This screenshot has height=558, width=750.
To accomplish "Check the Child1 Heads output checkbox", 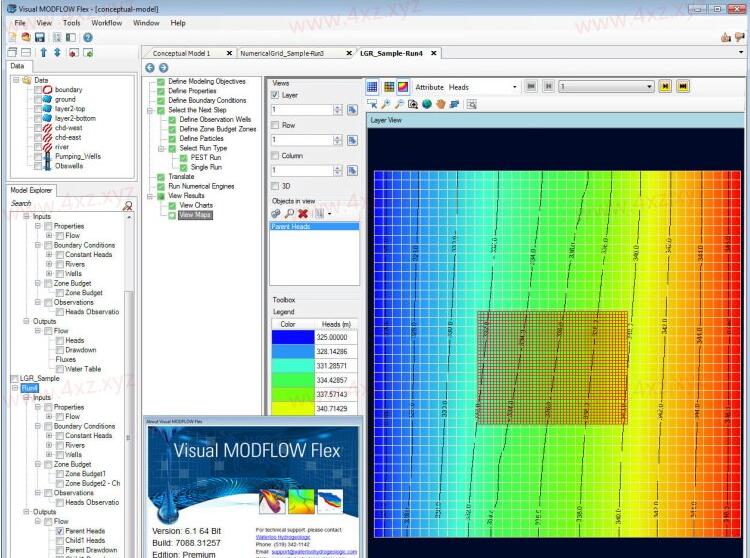I will click(60, 540).
